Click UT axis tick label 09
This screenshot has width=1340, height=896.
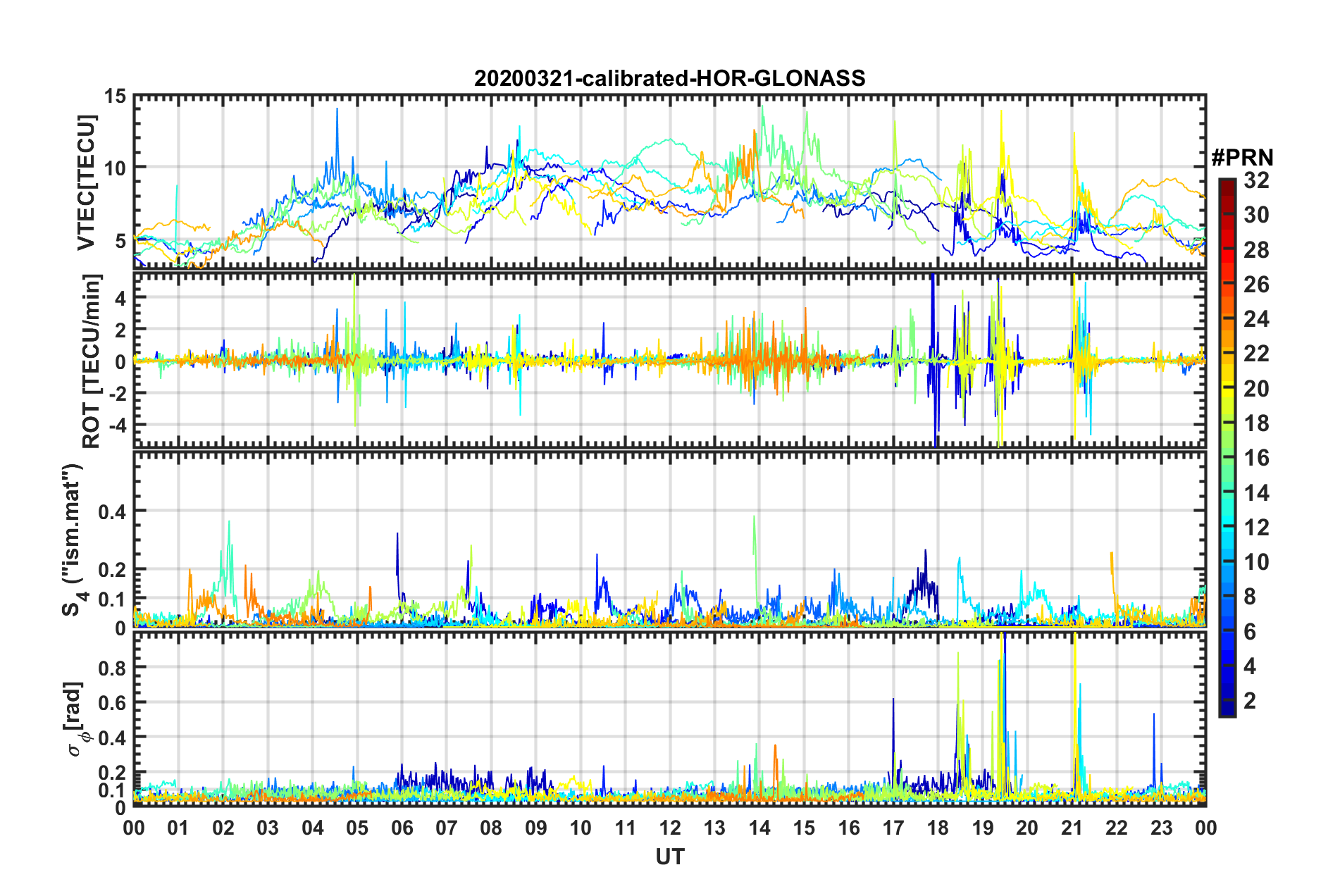coord(536,828)
